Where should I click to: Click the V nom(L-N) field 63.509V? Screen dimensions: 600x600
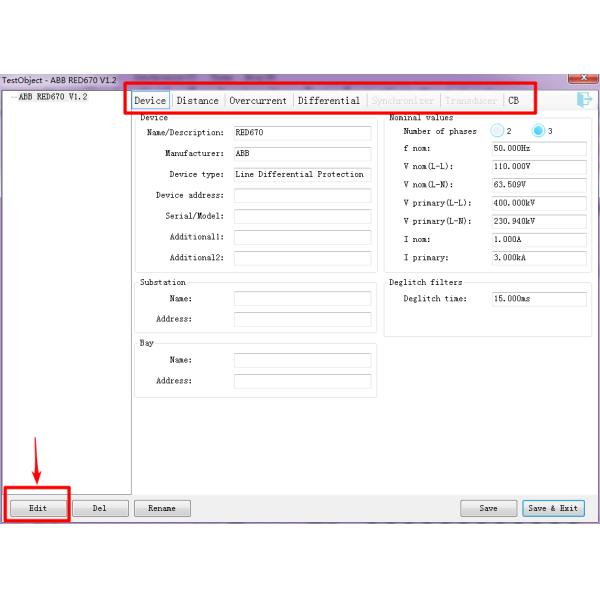pos(539,185)
